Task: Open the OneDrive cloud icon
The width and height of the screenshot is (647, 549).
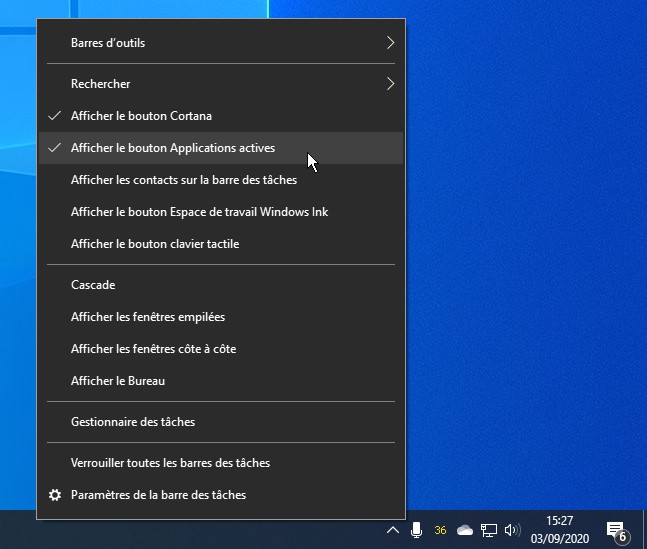Action: (465, 529)
